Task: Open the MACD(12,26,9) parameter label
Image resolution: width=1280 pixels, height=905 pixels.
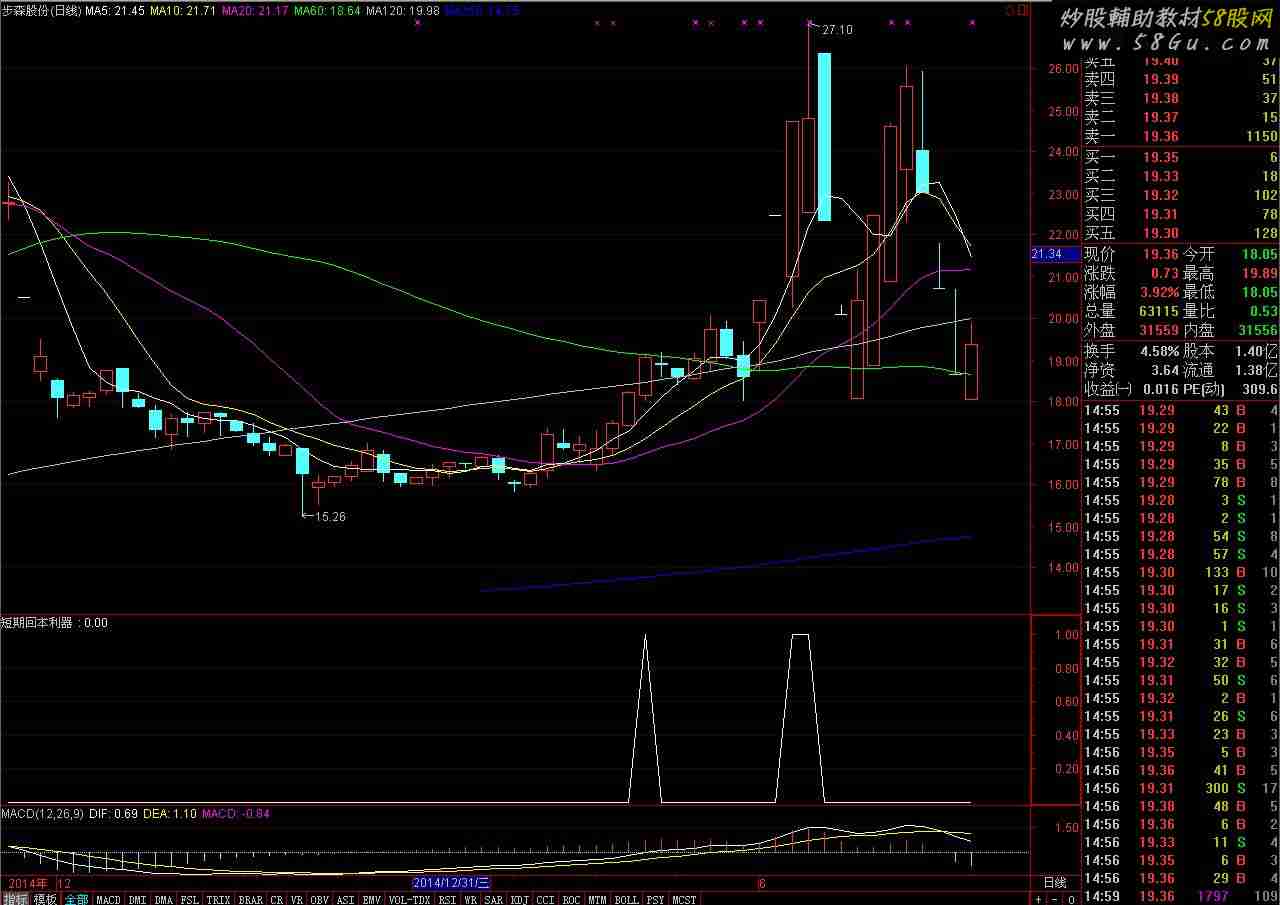Action: tap(42, 814)
